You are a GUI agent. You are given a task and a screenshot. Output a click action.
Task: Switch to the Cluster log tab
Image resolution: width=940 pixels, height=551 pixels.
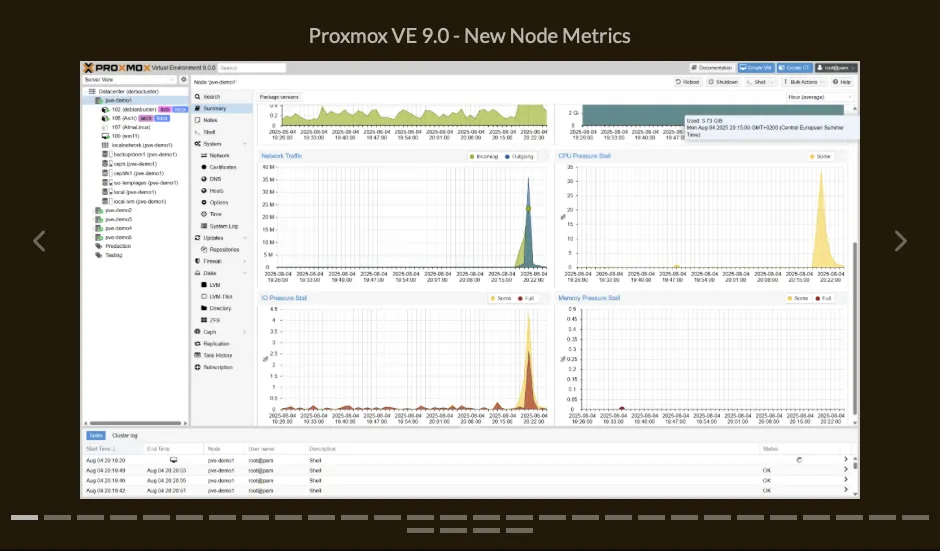pyautogui.click(x=124, y=436)
